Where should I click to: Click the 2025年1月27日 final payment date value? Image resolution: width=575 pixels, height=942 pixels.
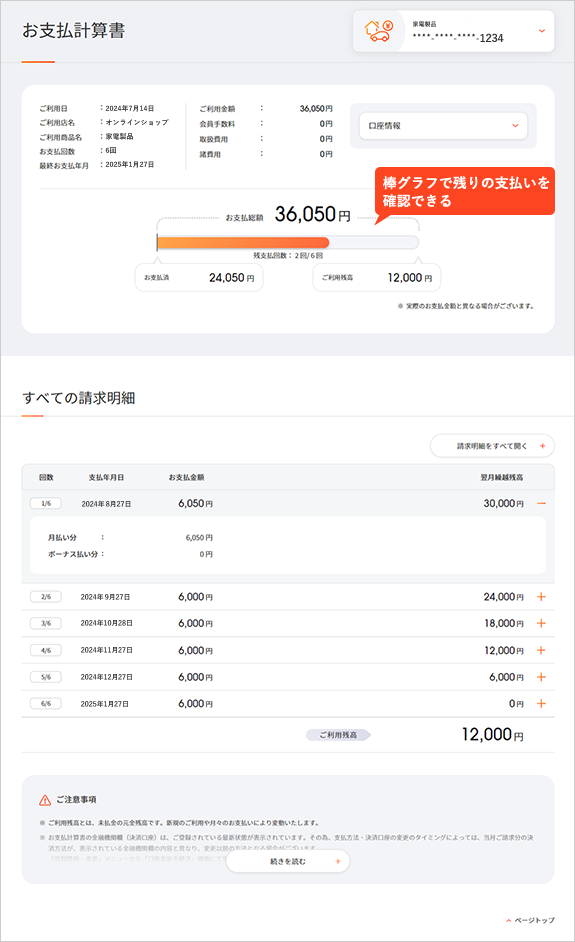point(130,164)
